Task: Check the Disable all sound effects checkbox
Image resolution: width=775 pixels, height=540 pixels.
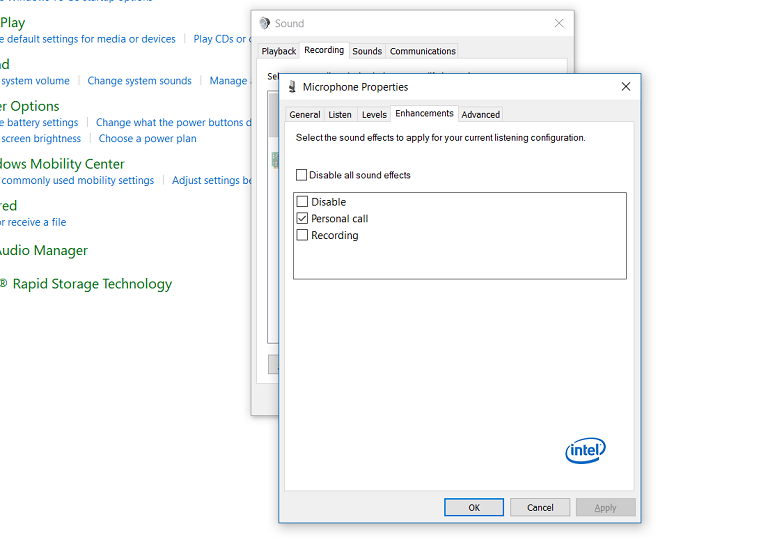Action: click(301, 175)
